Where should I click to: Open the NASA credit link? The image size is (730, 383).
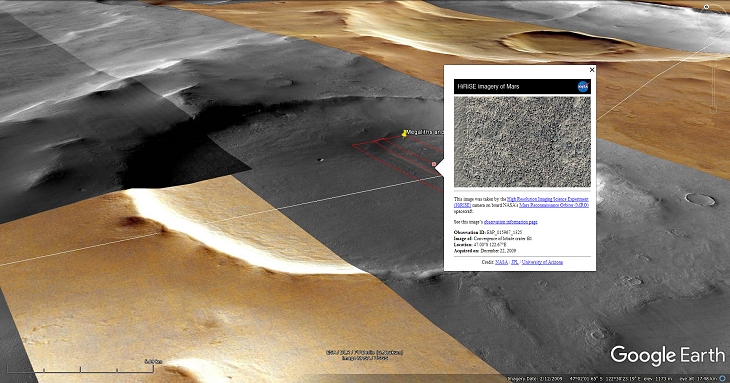click(x=501, y=262)
